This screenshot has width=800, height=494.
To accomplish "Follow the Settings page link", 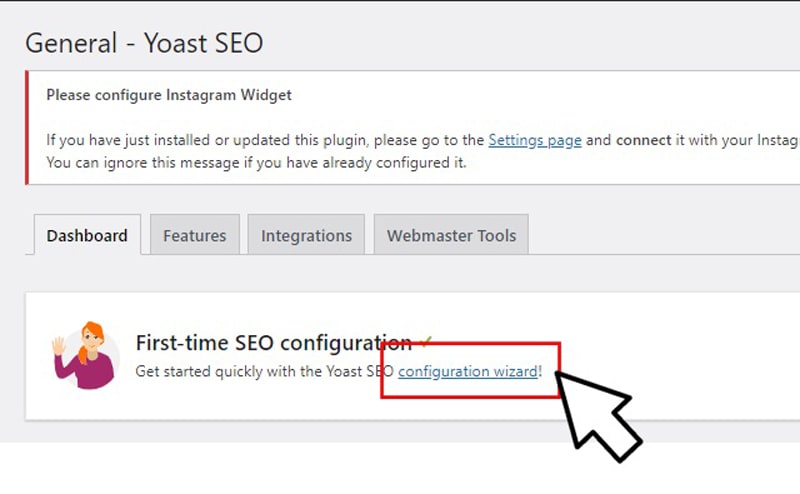I will pyautogui.click(x=535, y=140).
